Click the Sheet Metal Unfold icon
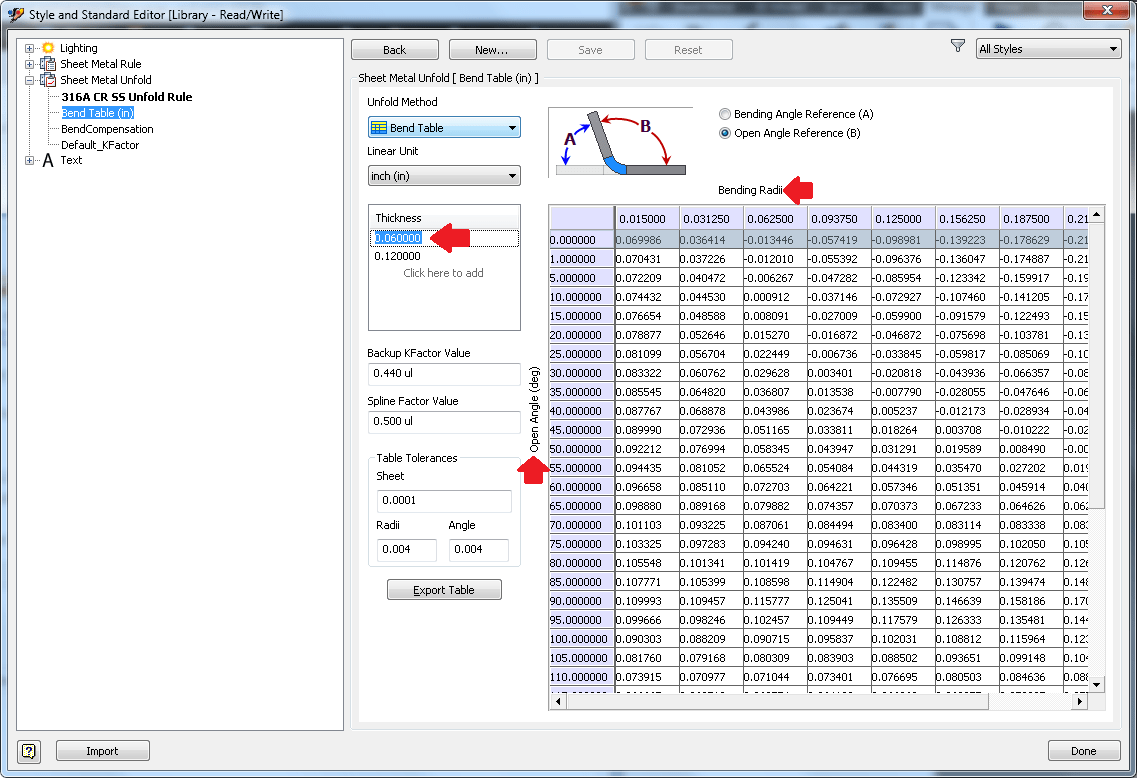1137x778 pixels. [x=48, y=80]
